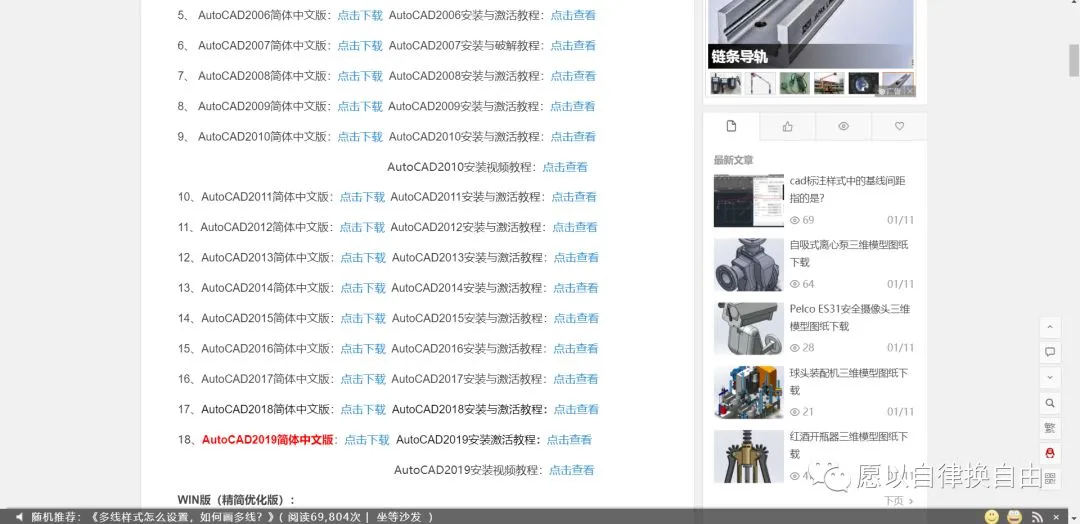View AutoCAD2014安装与激活教程 via 点击查看
The width and height of the screenshot is (1080, 524).
pyautogui.click(x=576, y=288)
